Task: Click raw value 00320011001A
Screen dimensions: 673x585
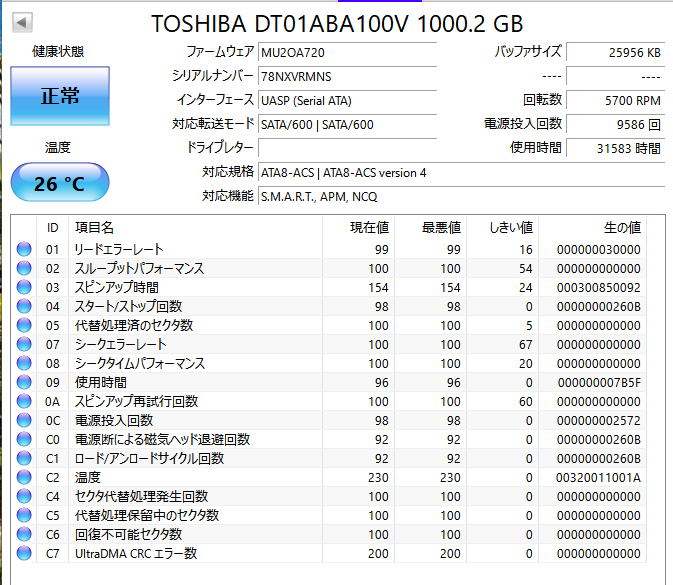Action: click(598, 478)
